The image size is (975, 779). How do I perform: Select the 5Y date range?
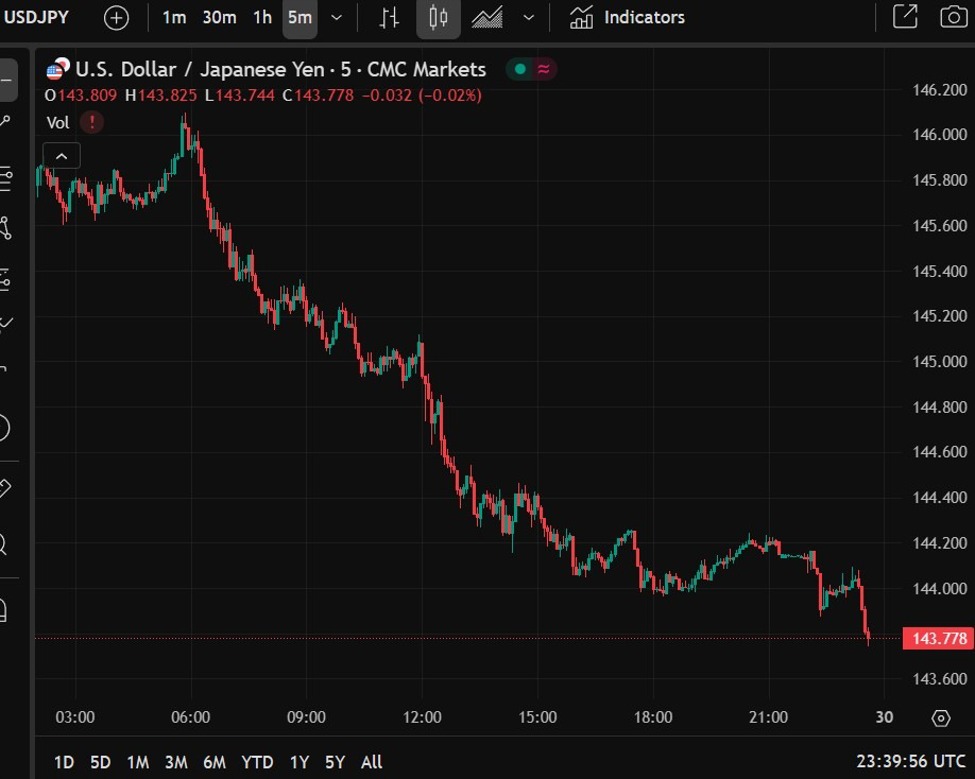coord(335,762)
